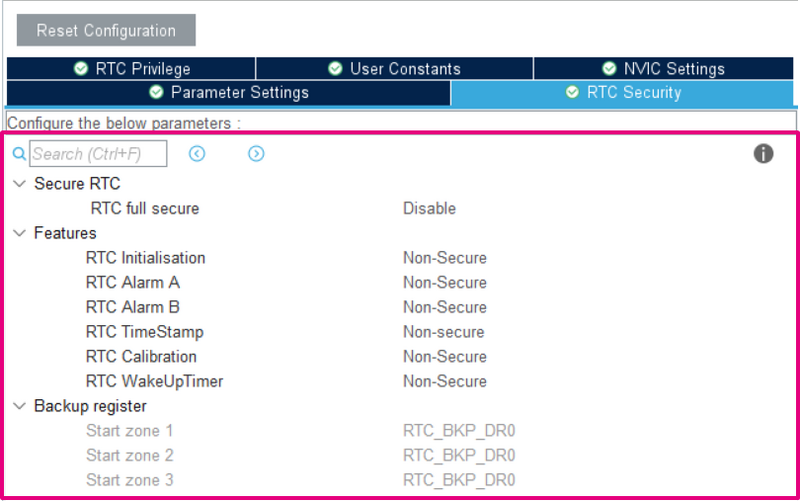Open RTC WakeUpTimer Non-Secure value
Image resolution: width=800 pixels, height=501 pixels.
pyautogui.click(x=444, y=381)
